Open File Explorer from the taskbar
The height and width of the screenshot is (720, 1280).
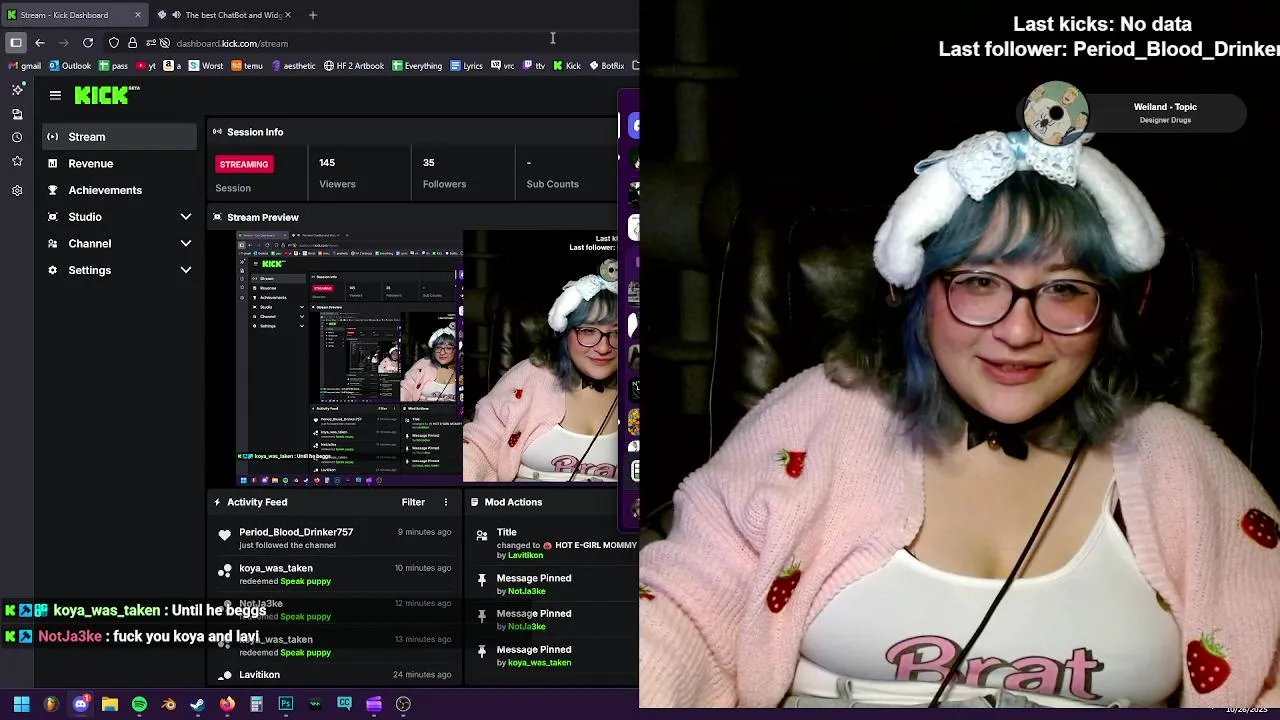click(110, 704)
